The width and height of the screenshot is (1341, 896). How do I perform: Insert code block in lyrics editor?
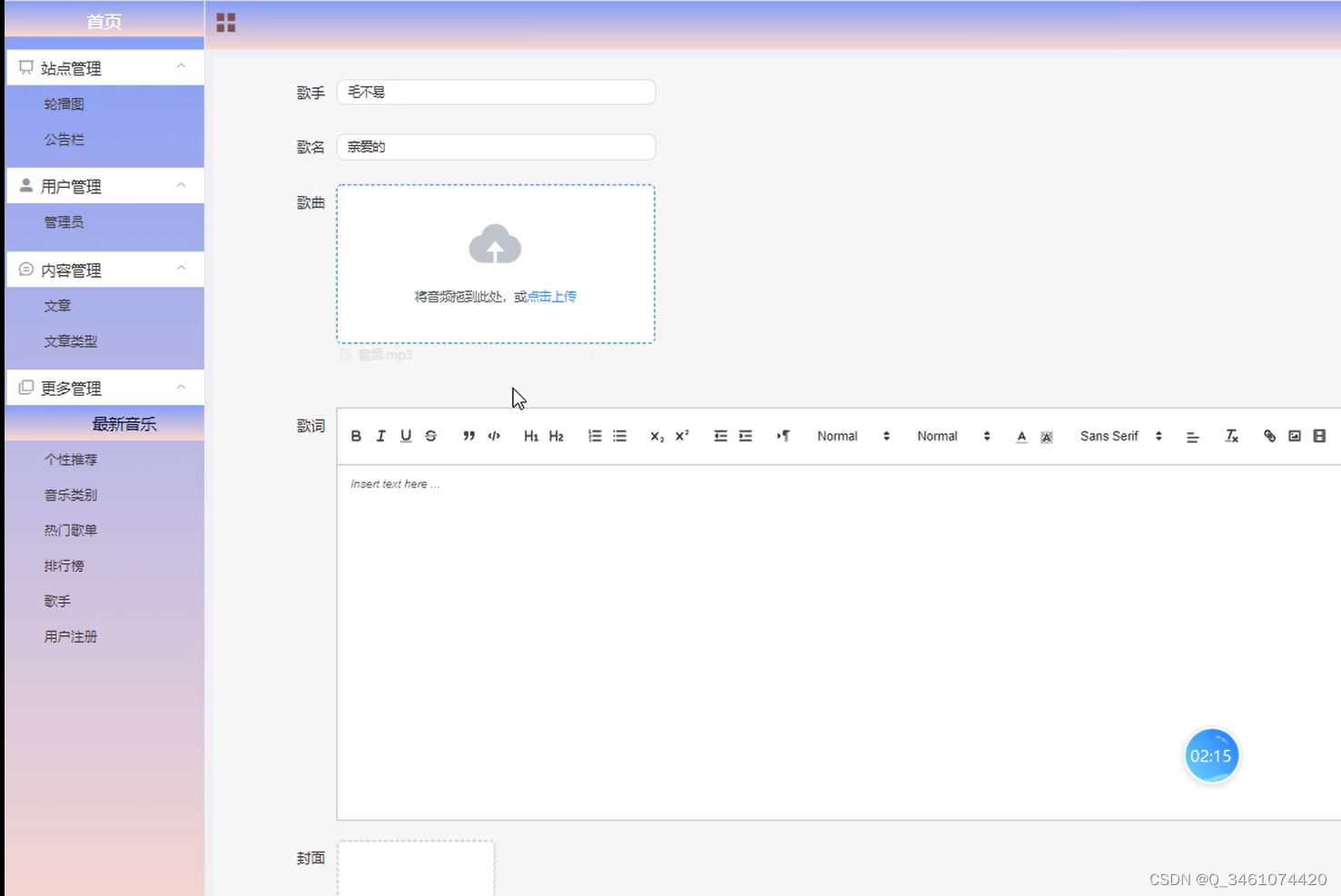(494, 437)
